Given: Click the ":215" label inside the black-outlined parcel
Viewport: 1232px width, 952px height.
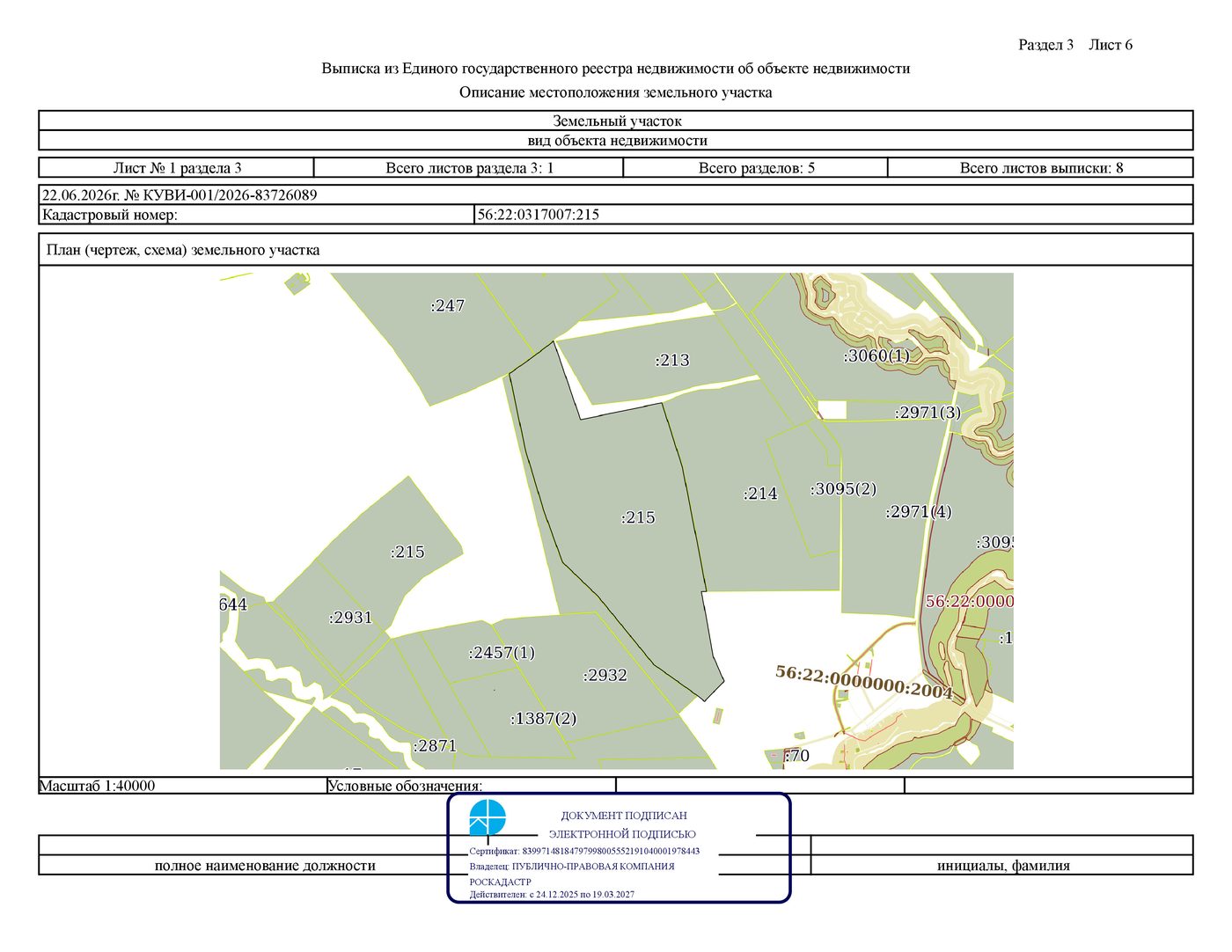Looking at the screenshot, I should [638, 518].
